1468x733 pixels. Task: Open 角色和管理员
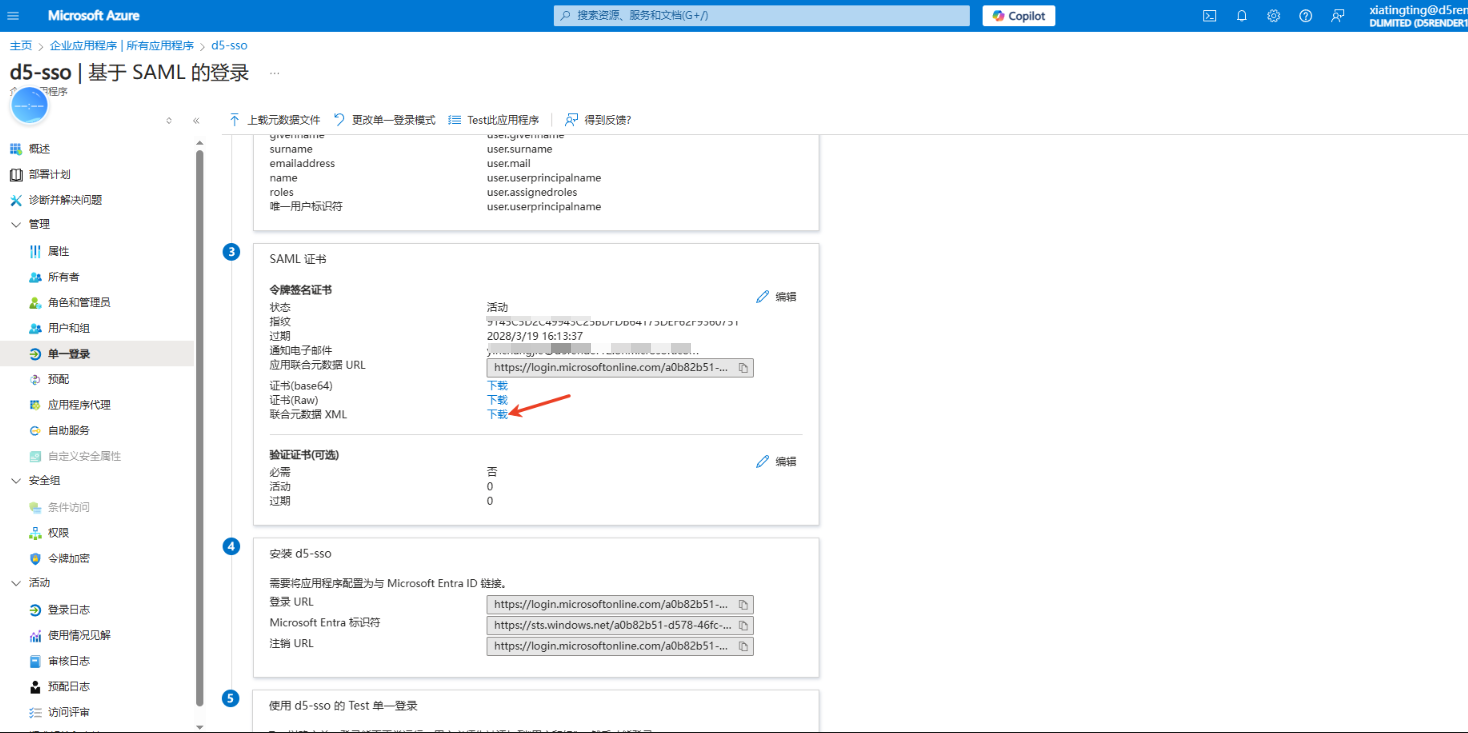tap(78, 303)
